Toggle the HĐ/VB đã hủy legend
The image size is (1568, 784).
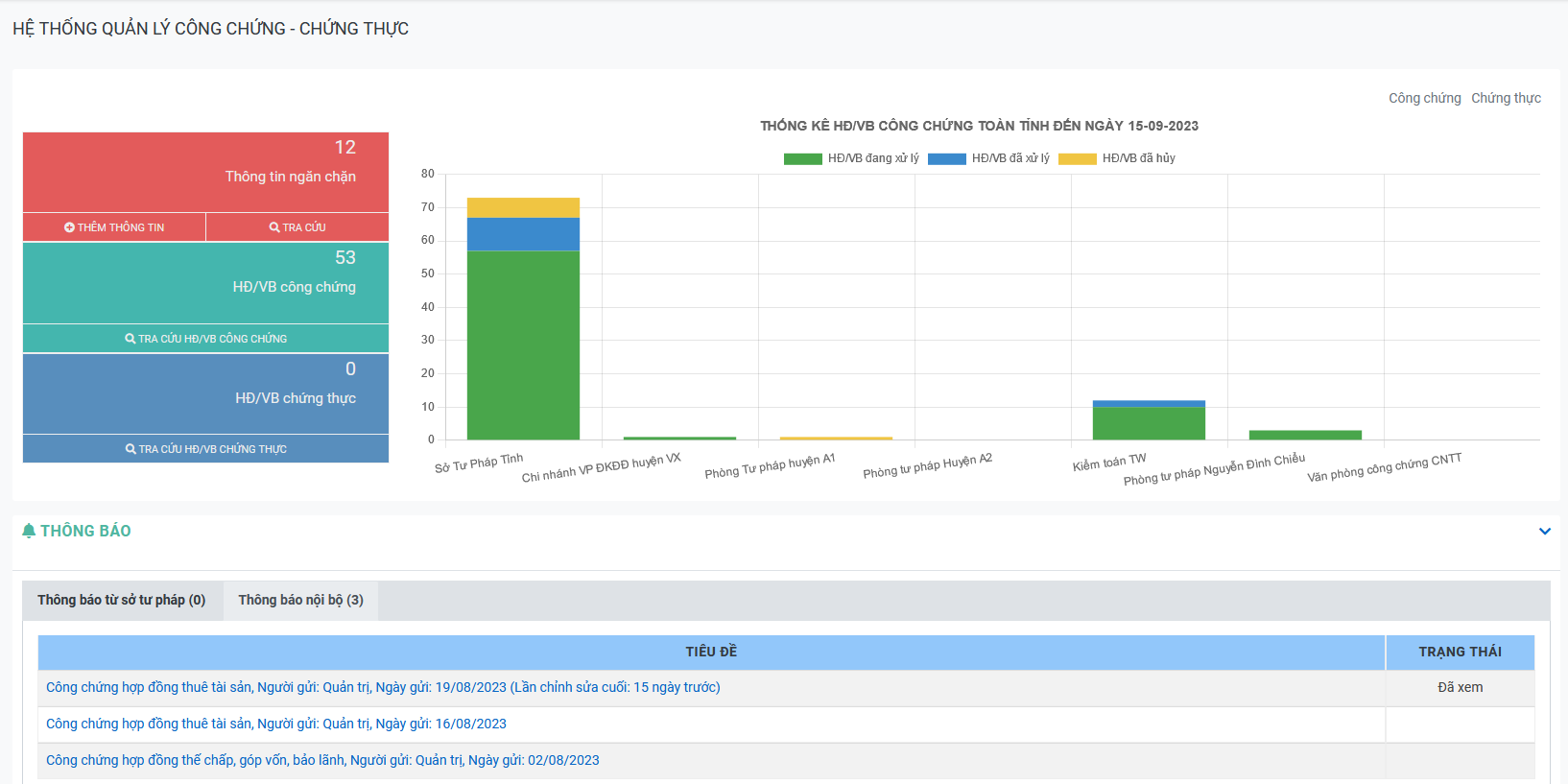tap(1117, 158)
